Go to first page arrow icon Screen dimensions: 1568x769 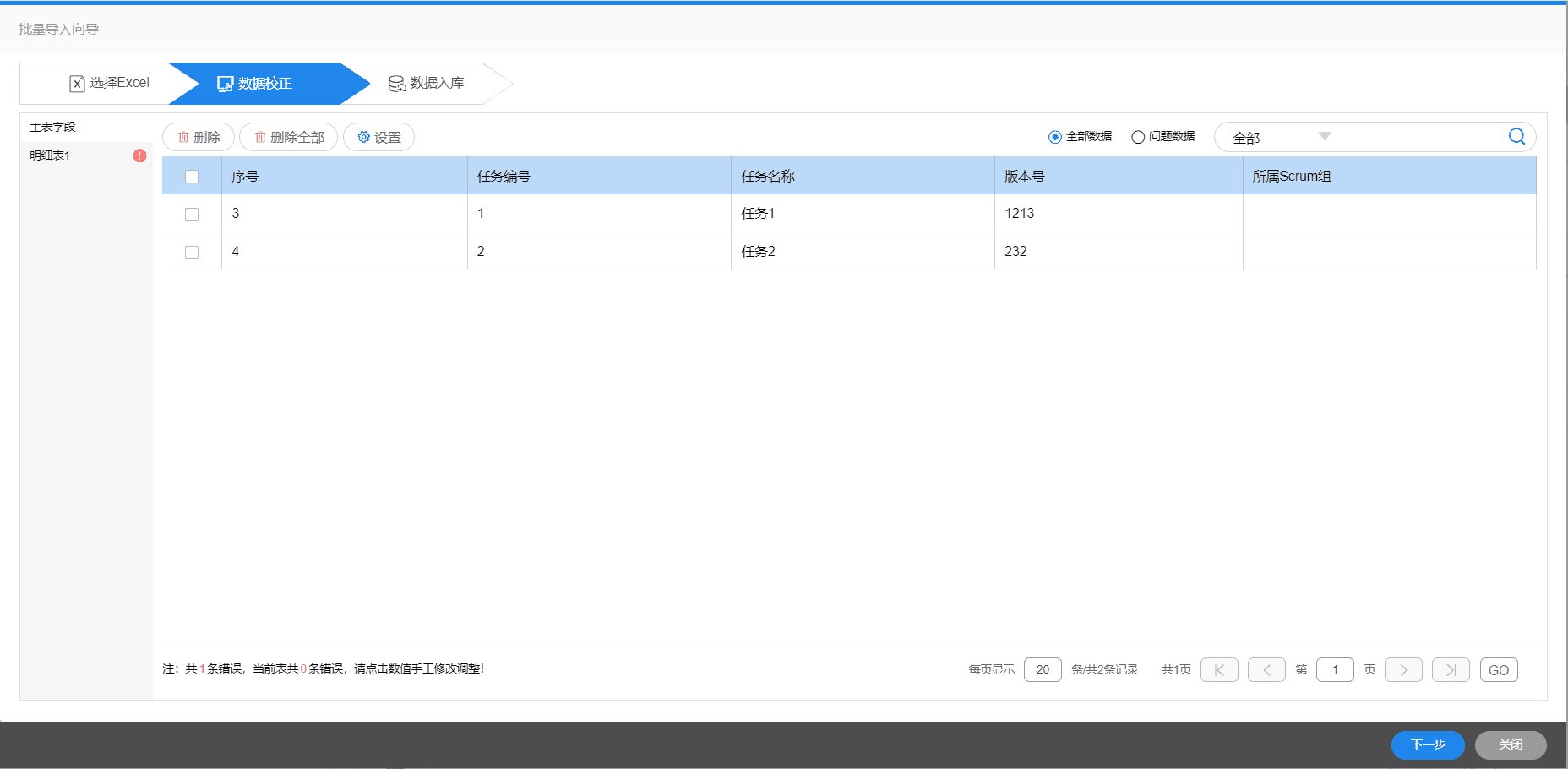pyautogui.click(x=1219, y=670)
